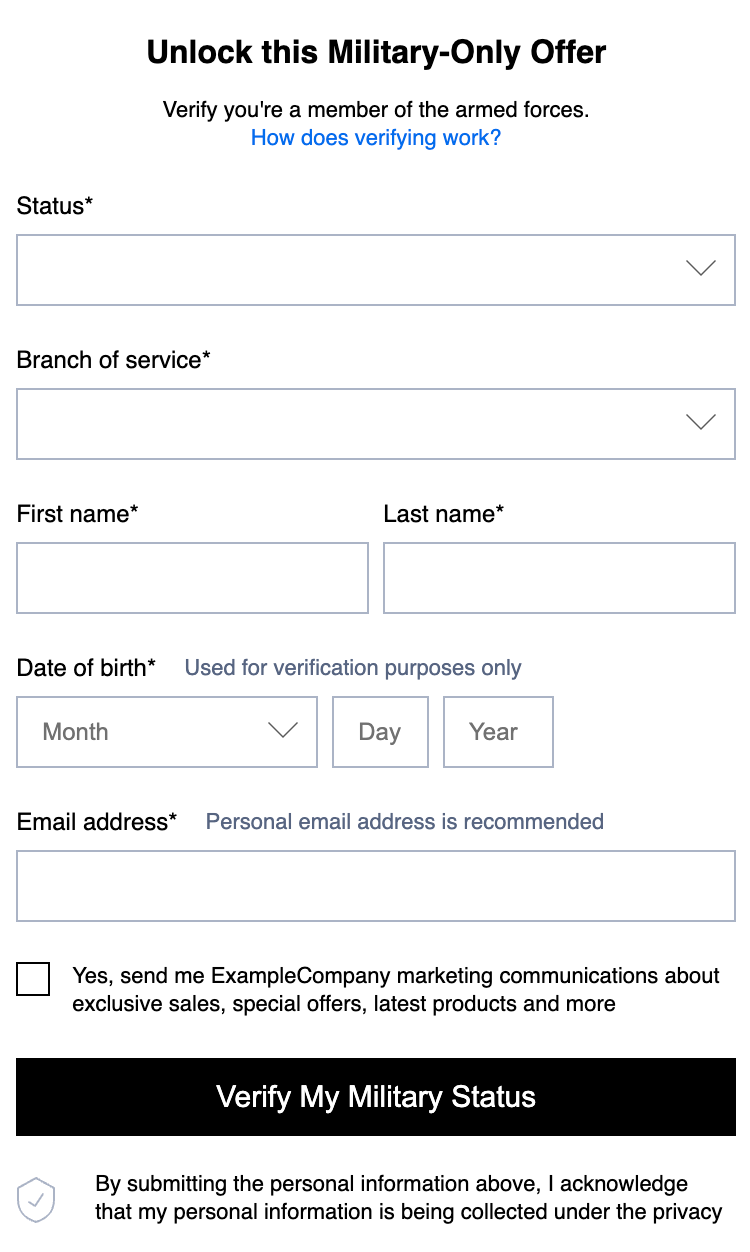Expand the Branch of service dropdown

point(376,424)
